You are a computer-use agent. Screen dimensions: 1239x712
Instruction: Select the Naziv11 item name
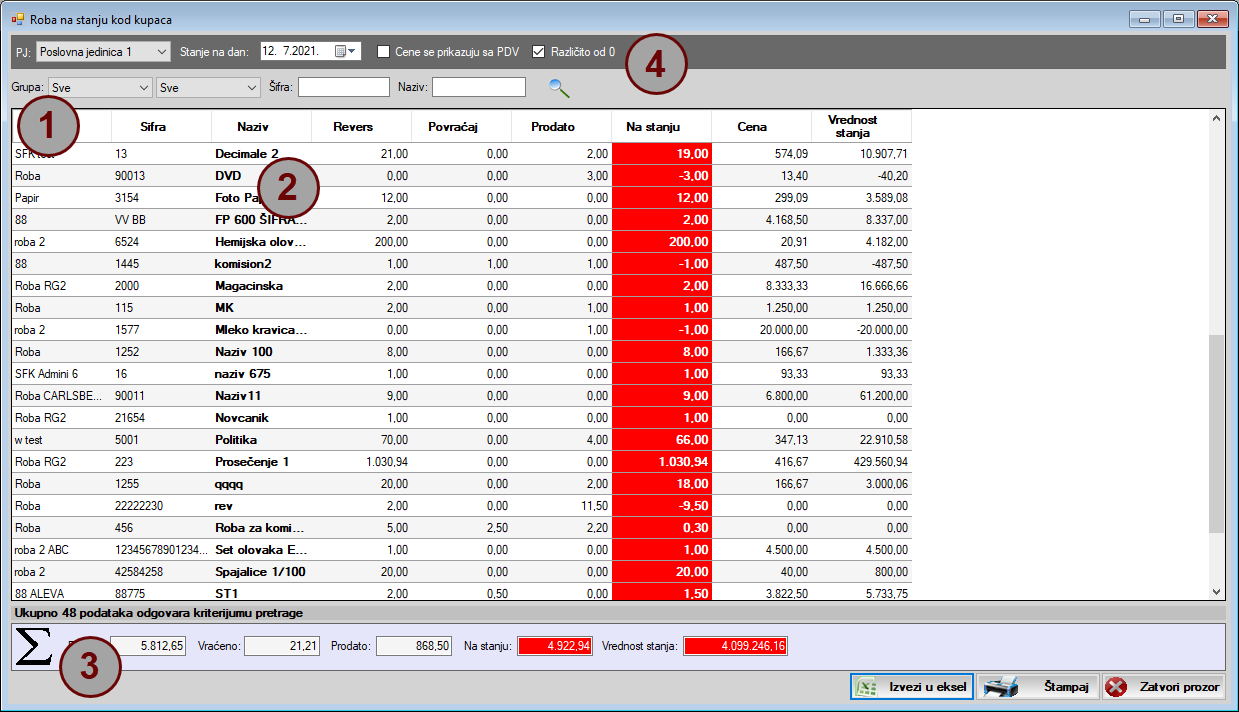(x=238, y=396)
